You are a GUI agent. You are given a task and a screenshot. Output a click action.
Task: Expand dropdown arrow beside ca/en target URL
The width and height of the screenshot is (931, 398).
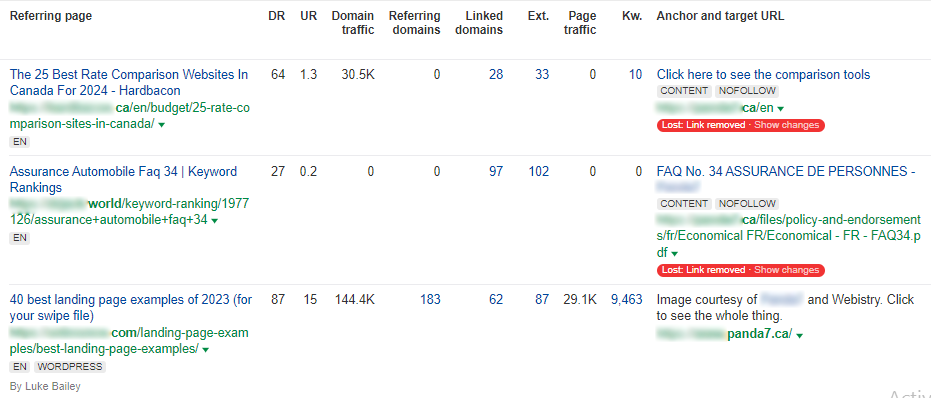click(x=781, y=109)
